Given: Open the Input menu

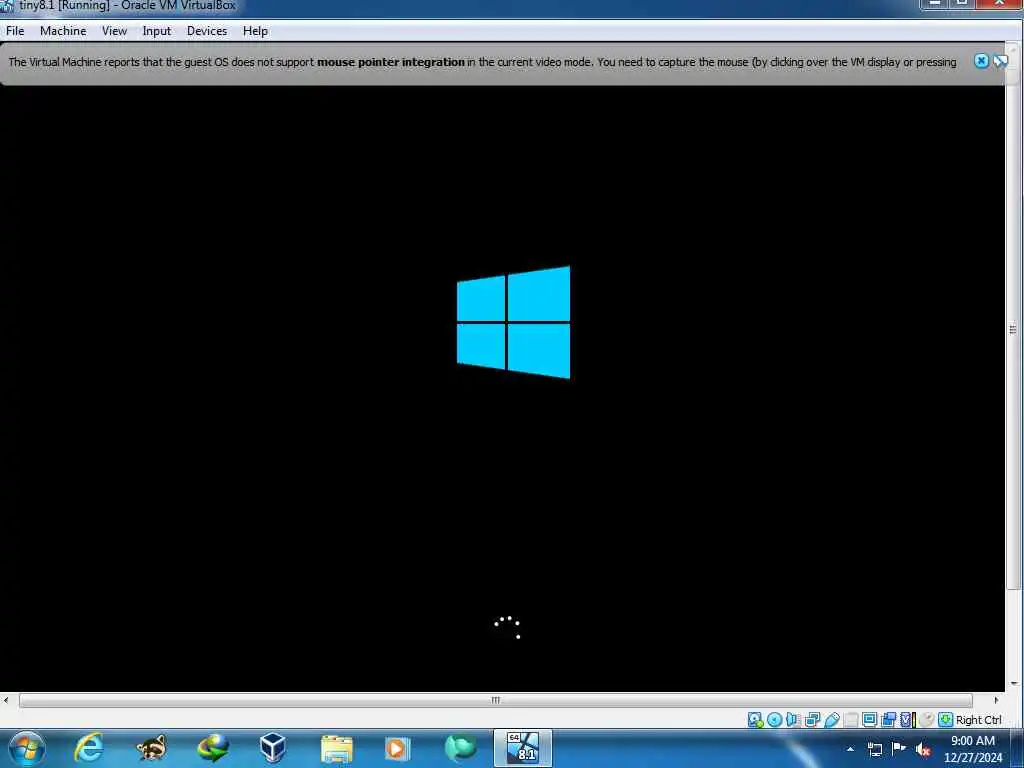Looking at the screenshot, I should click(x=157, y=31).
